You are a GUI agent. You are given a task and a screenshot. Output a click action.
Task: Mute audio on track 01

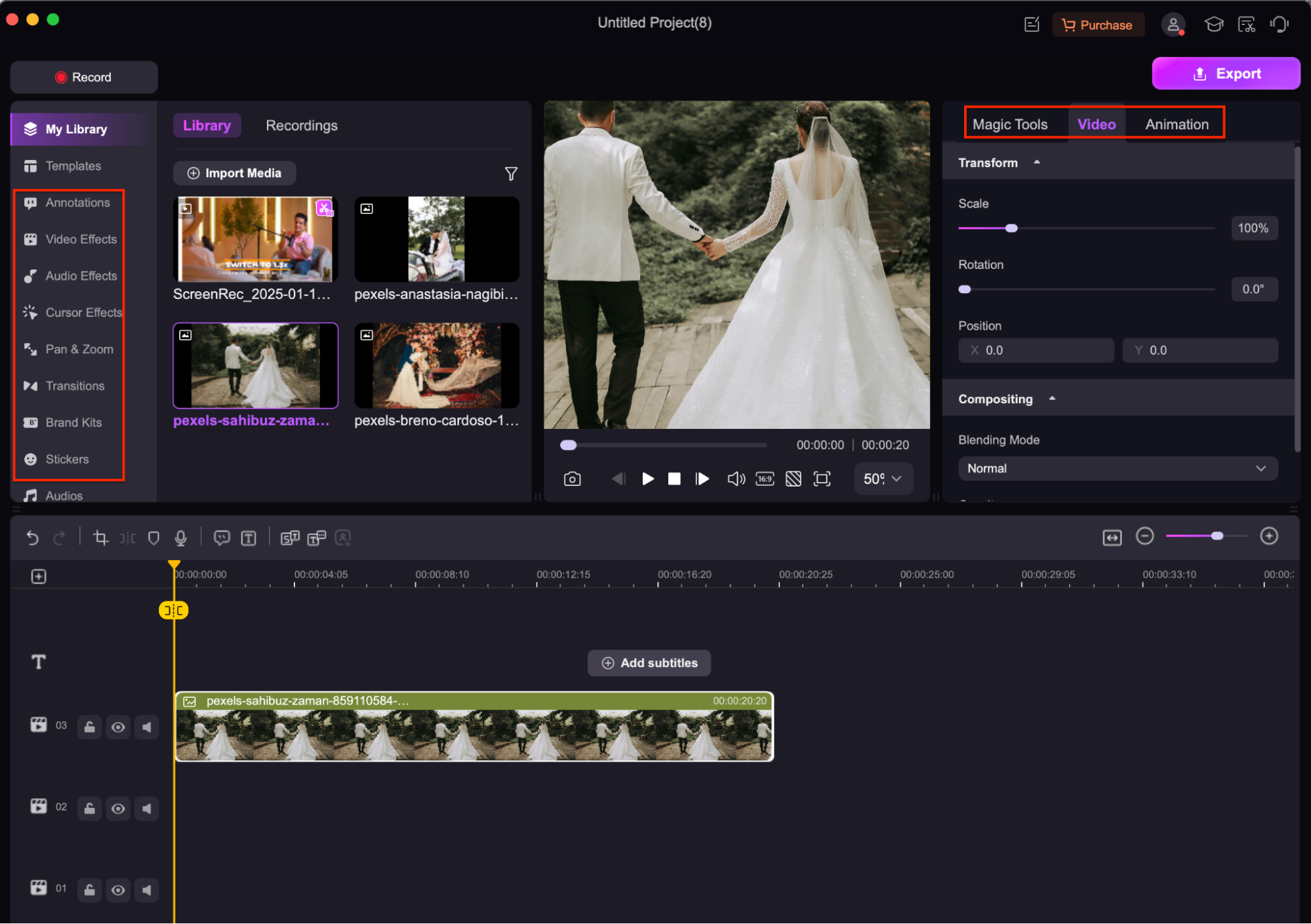[x=147, y=890]
